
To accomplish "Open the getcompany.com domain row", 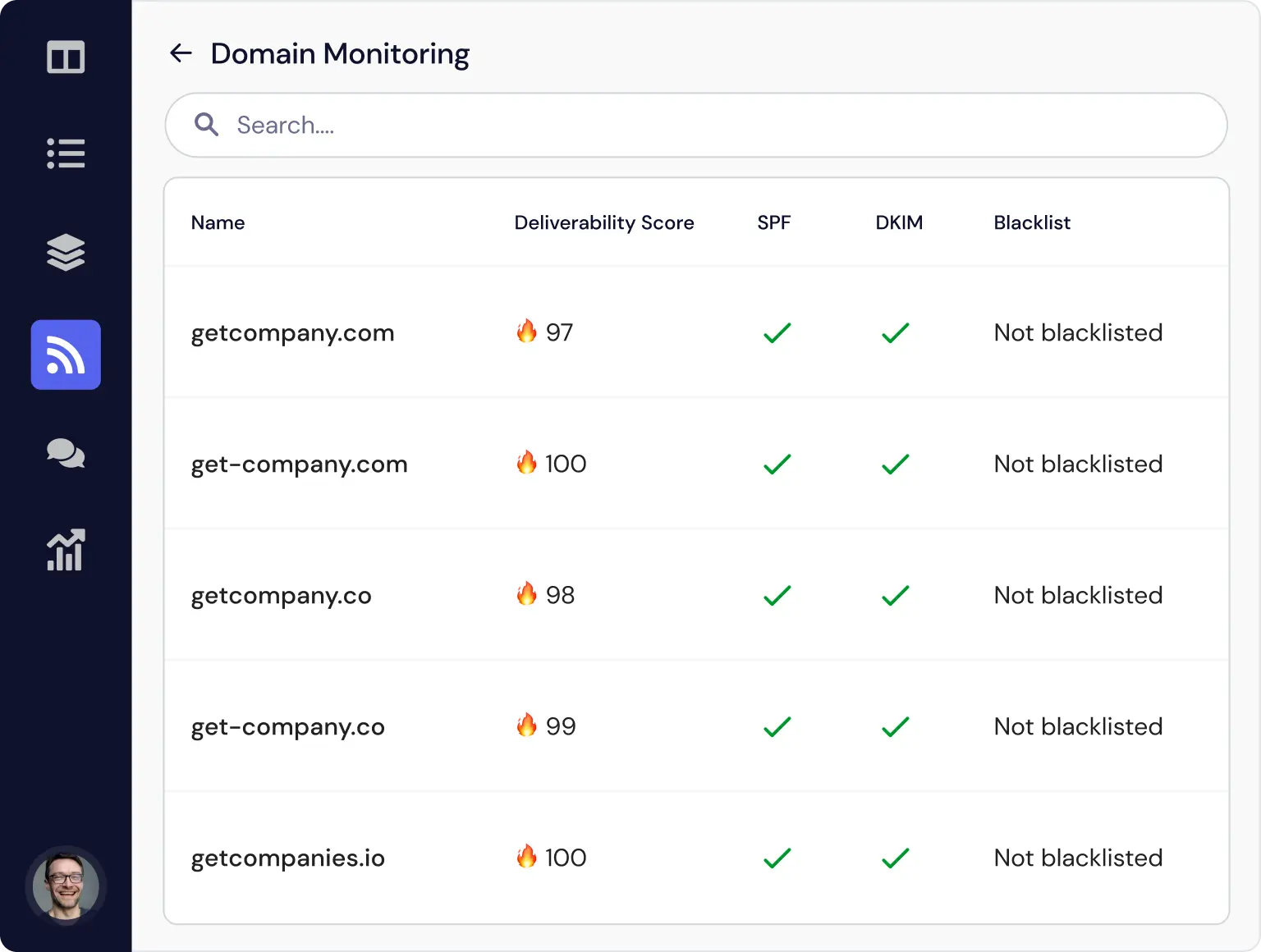I will point(696,332).
